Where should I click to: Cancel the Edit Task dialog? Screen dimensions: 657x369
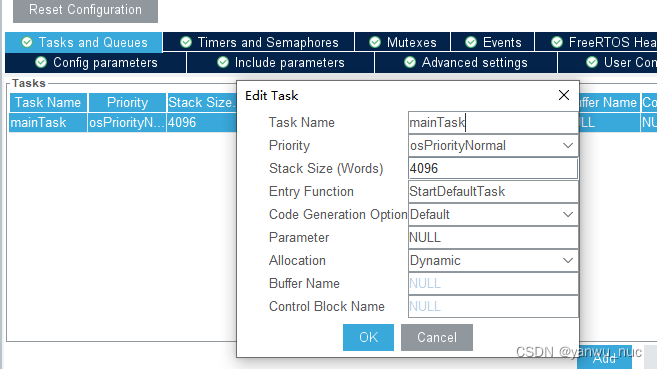437,337
